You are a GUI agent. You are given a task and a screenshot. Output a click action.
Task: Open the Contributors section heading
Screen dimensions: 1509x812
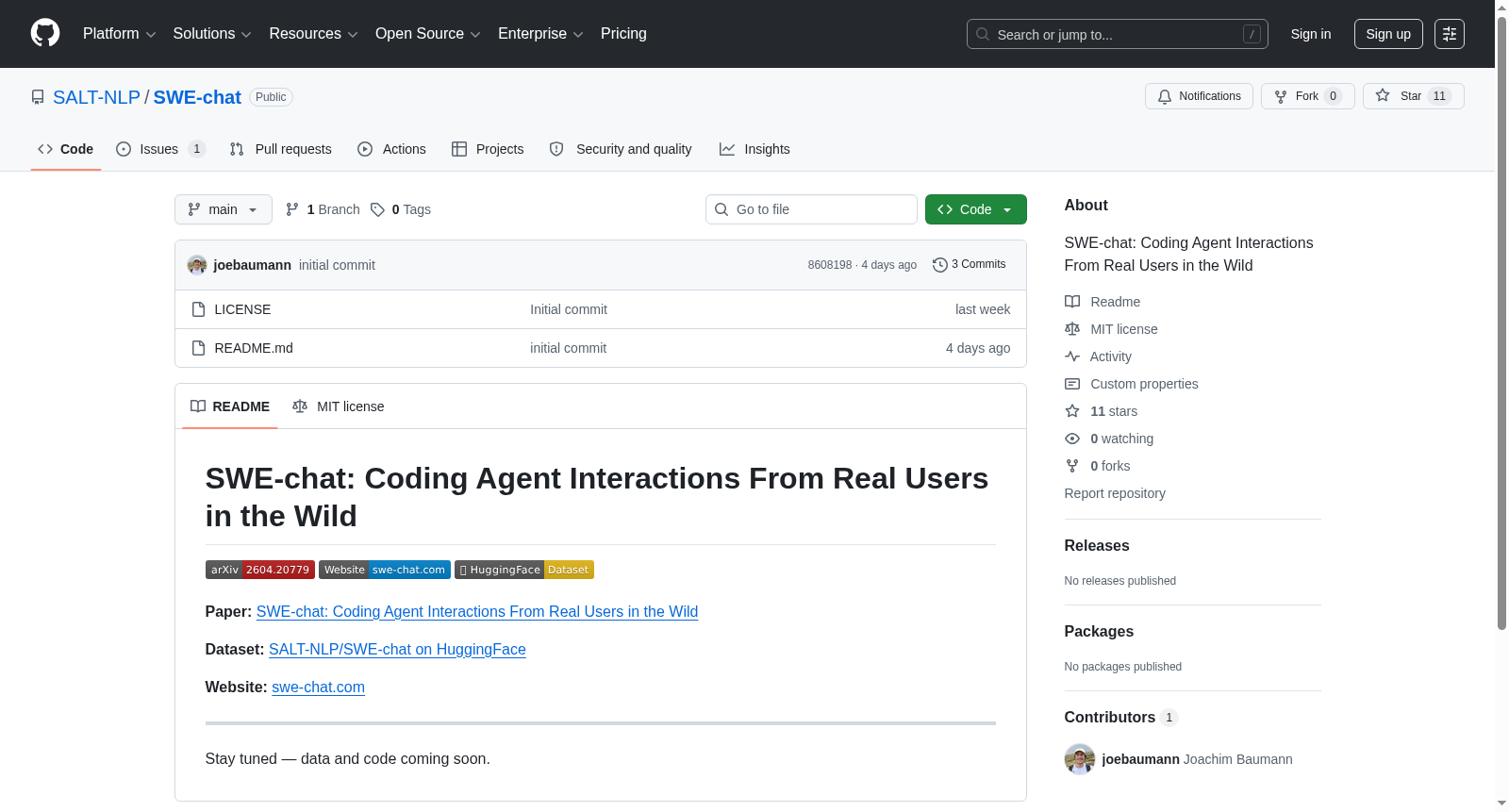pyautogui.click(x=1121, y=717)
